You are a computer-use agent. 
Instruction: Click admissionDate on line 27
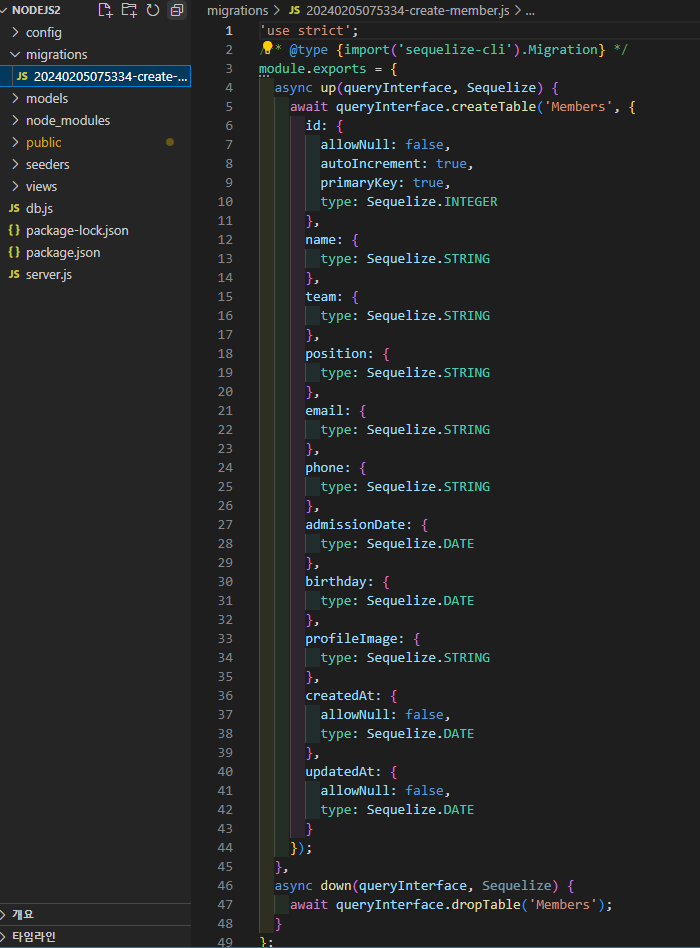(x=355, y=524)
